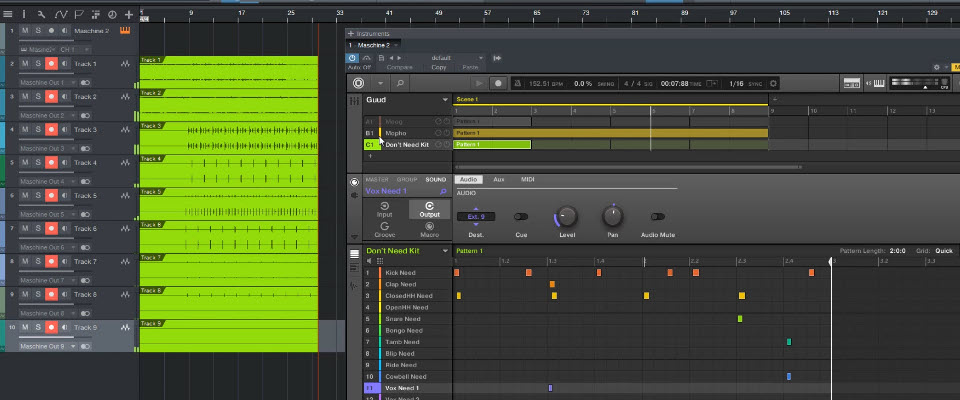The width and height of the screenshot is (960, 400).
Task: Expand the Guud project dropdown
Action: (445, 100)
